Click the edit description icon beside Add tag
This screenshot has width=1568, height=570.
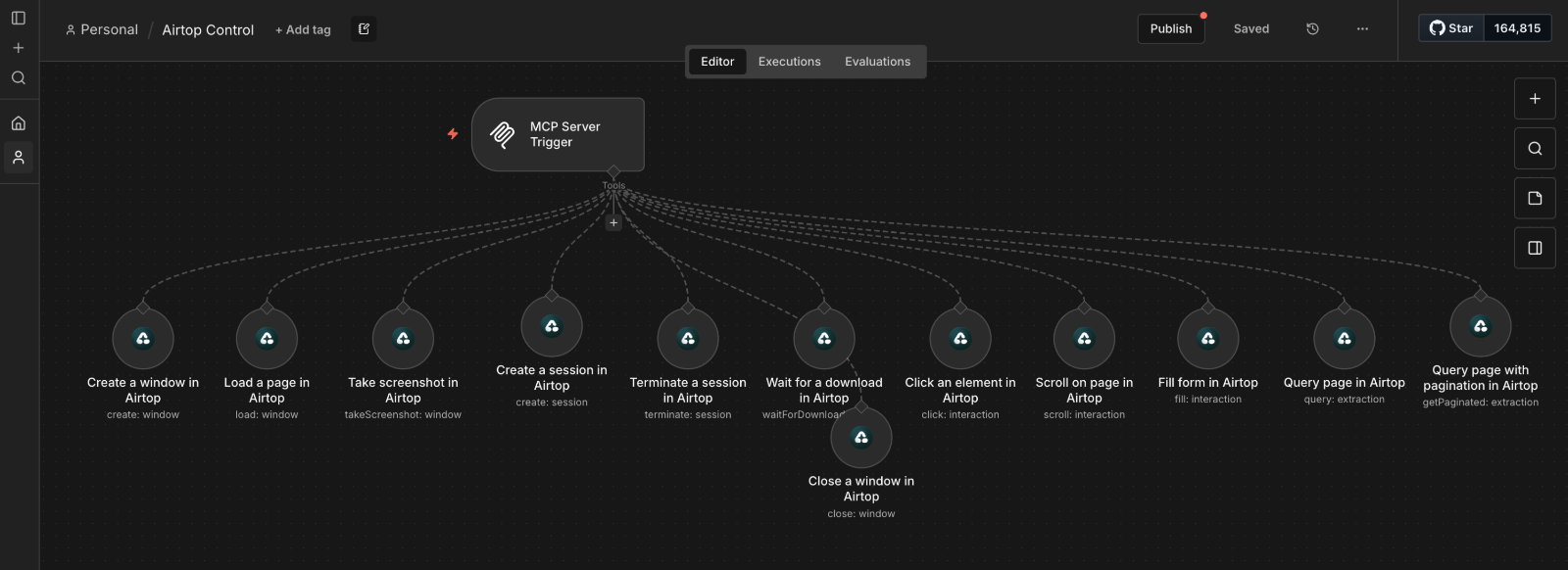tap(364, 29)
